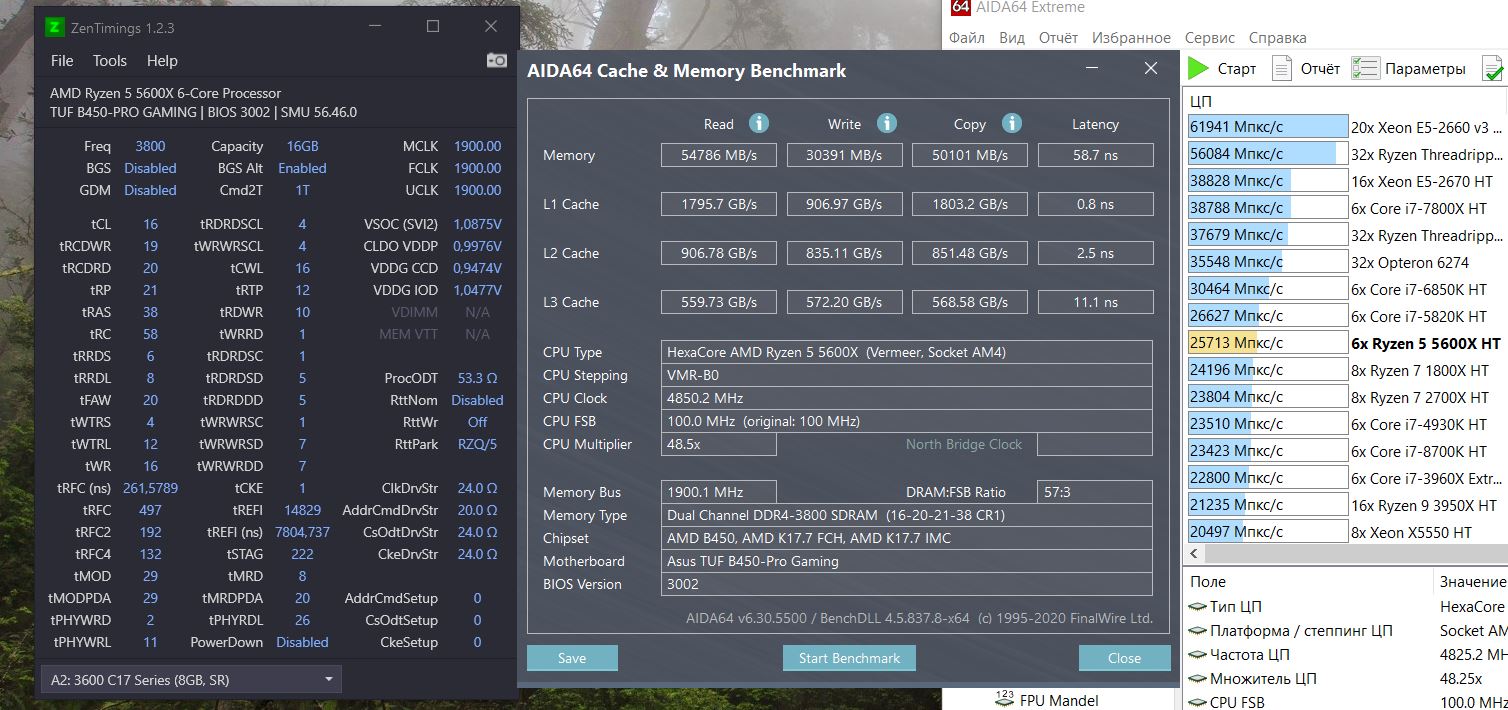Screen dimensions: 1508x710
Task: Click the tCL value 16 in ZenTimings
Action: point(150,224)
